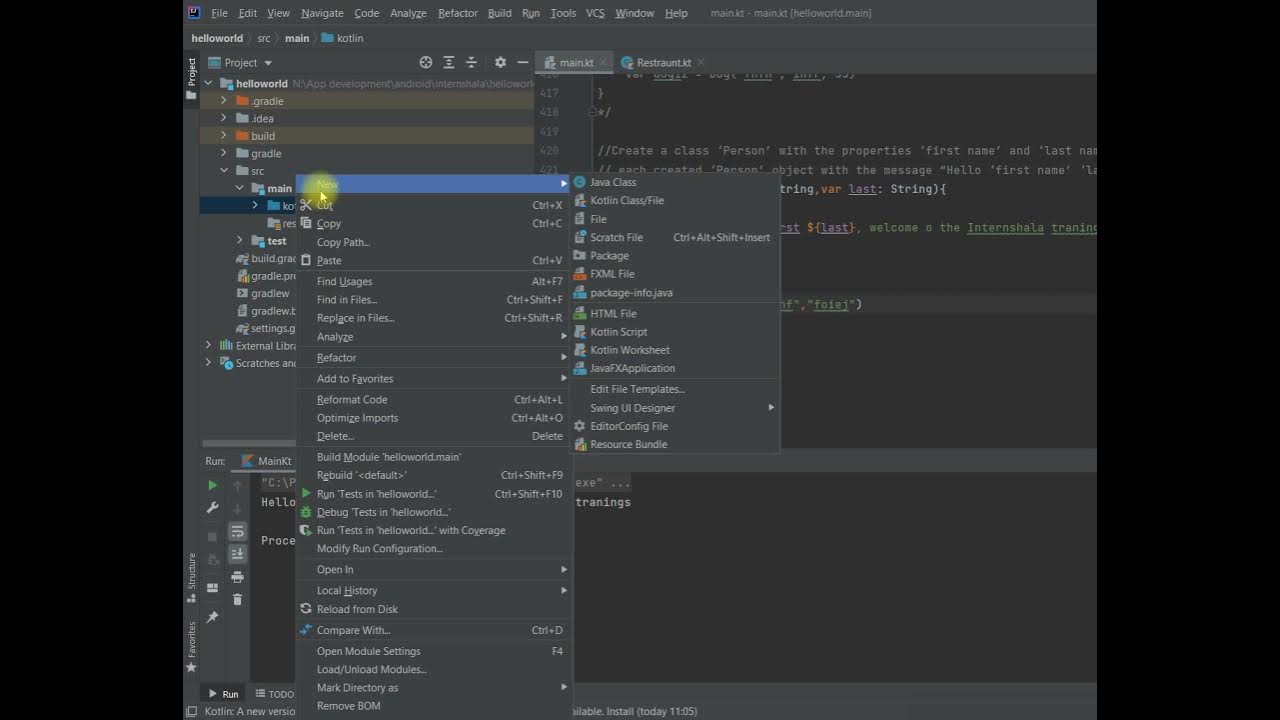Expand the Analyze submenu in context menu
The width and height of the screenshot is (1280, 720).
tap(433, 337)
